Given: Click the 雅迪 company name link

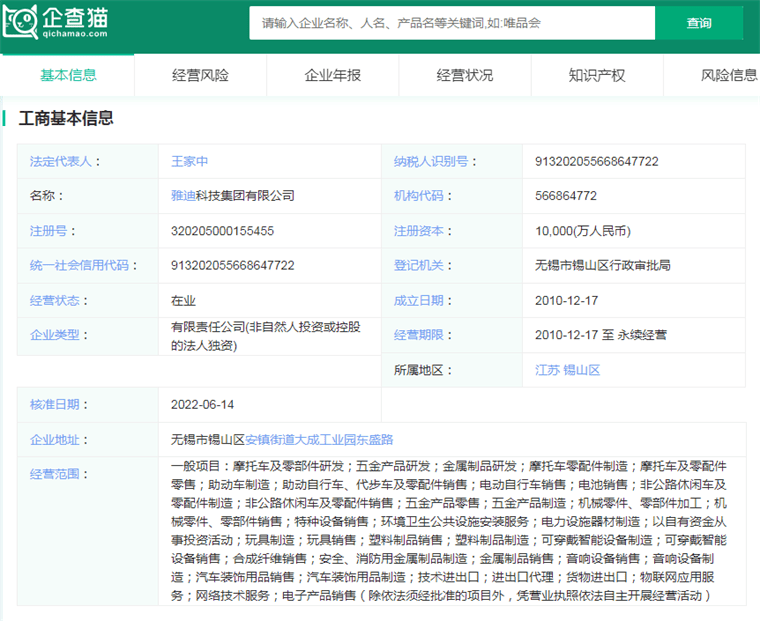Looking at the screenshot, I should click(184, 196).
